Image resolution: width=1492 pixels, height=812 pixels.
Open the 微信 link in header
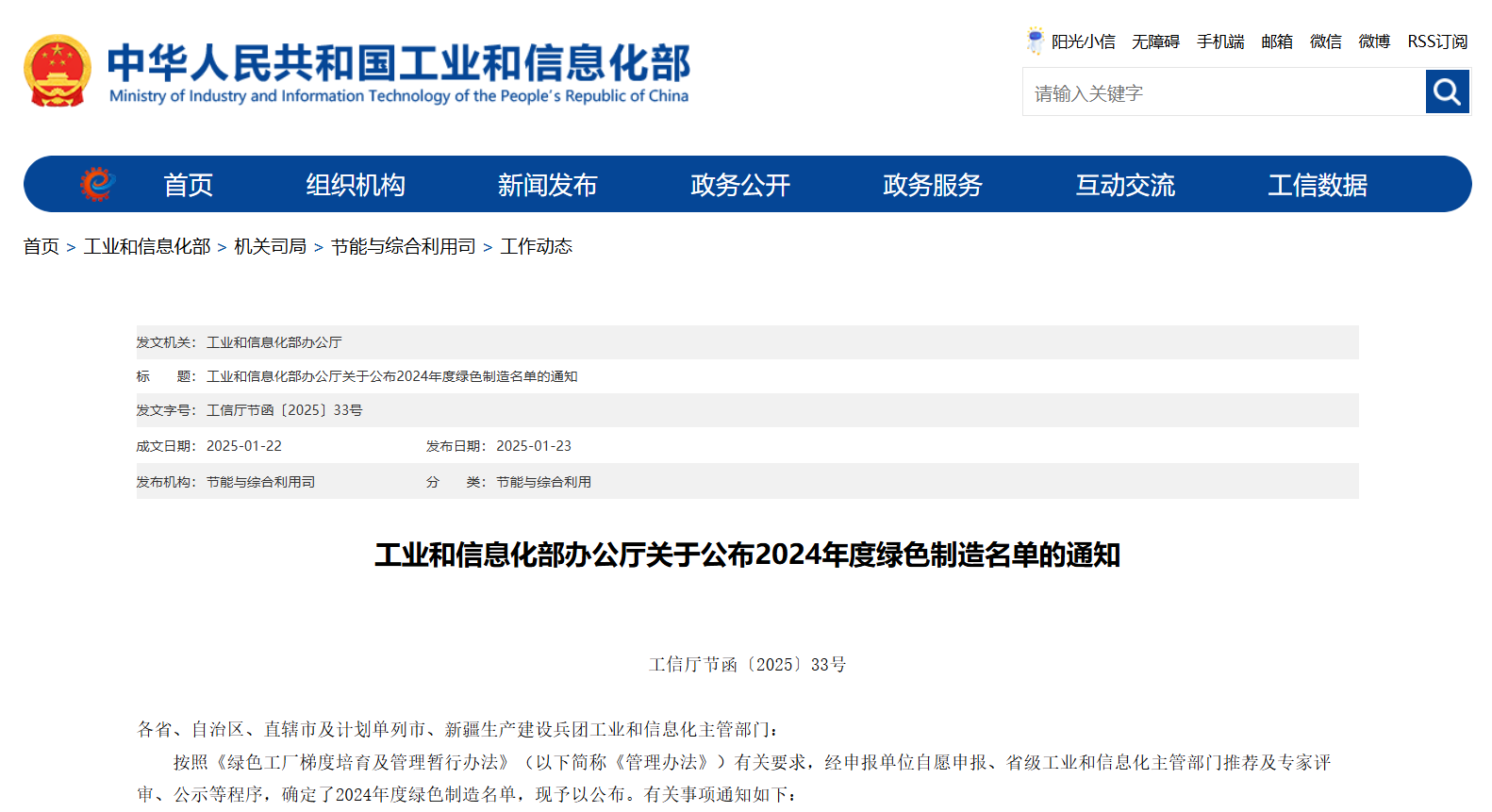click(1325, 41)
